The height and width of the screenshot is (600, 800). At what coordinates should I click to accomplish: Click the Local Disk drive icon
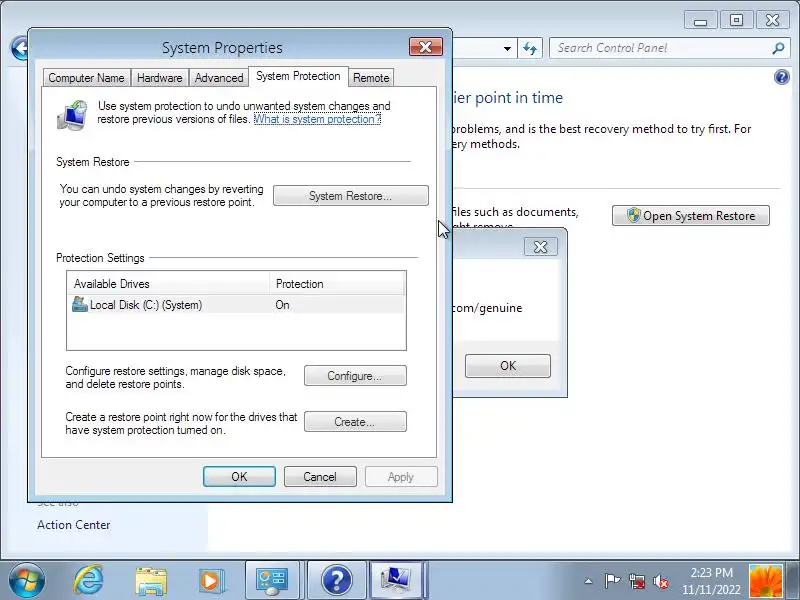pyautogui.click(x=80, y=304)
